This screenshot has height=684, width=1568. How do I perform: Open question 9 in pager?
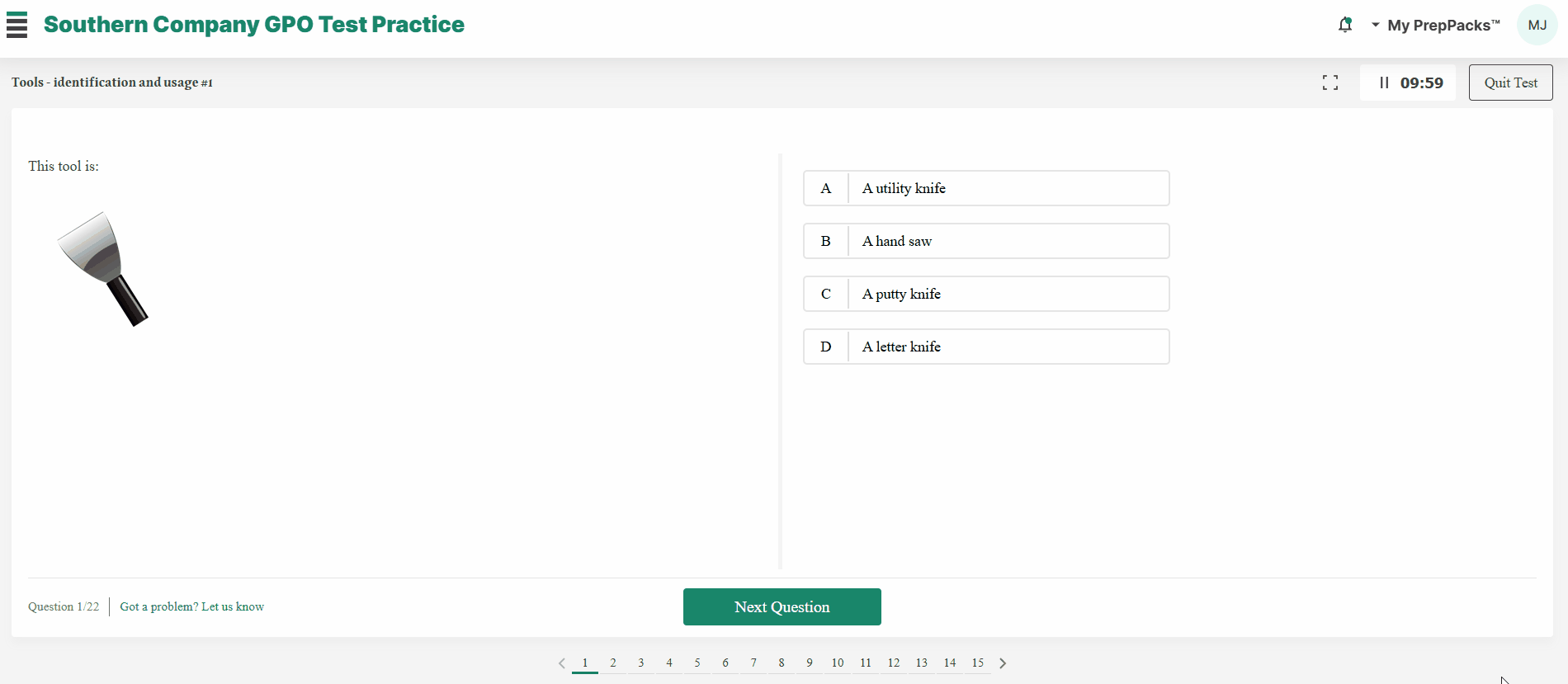810,663
